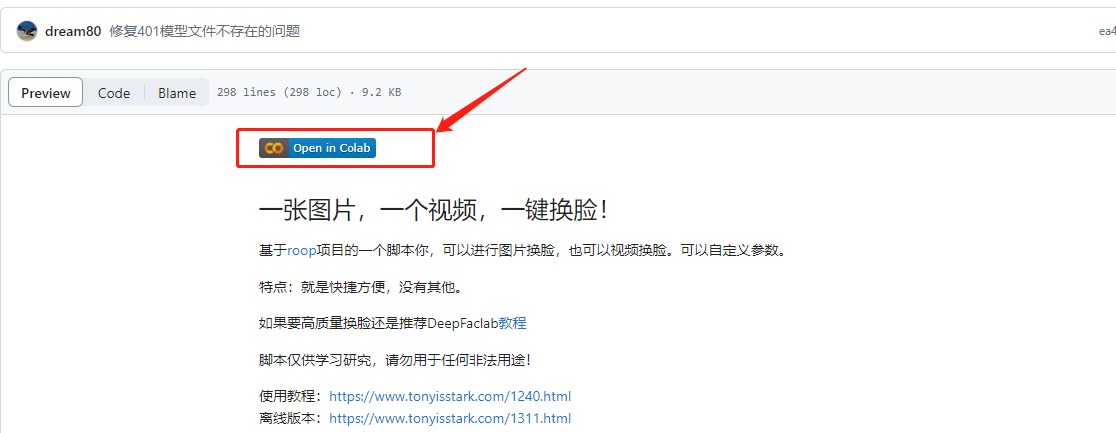Click the Open in Colab badge
This screenshot has width=1116, height=433.
click(317, 148)
